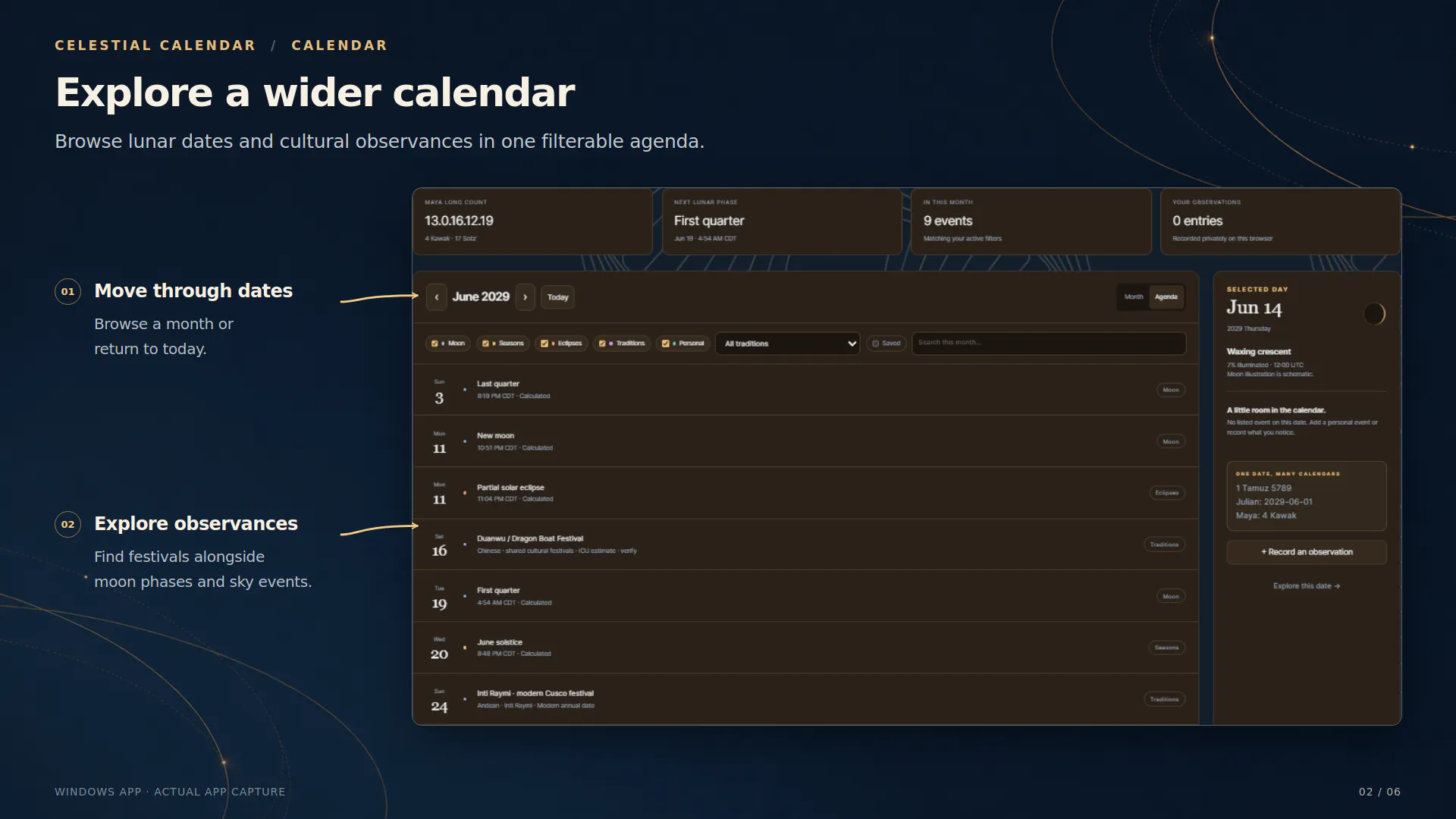Advance to next month with right chevron

(525, 297)
